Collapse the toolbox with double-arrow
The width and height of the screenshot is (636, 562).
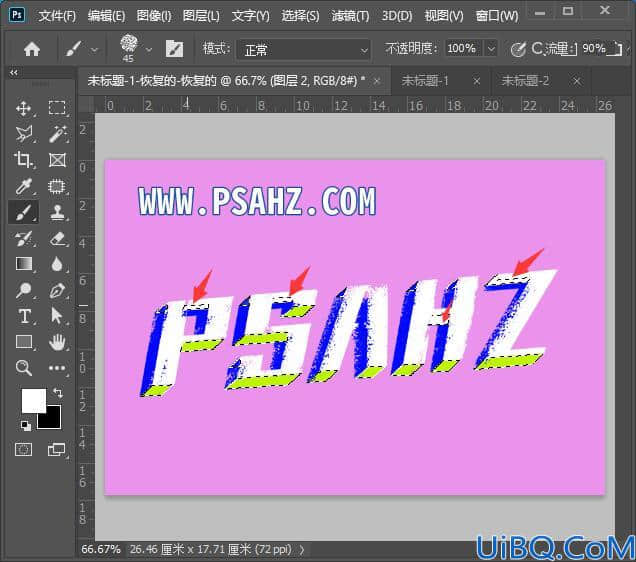pos(14,73)
